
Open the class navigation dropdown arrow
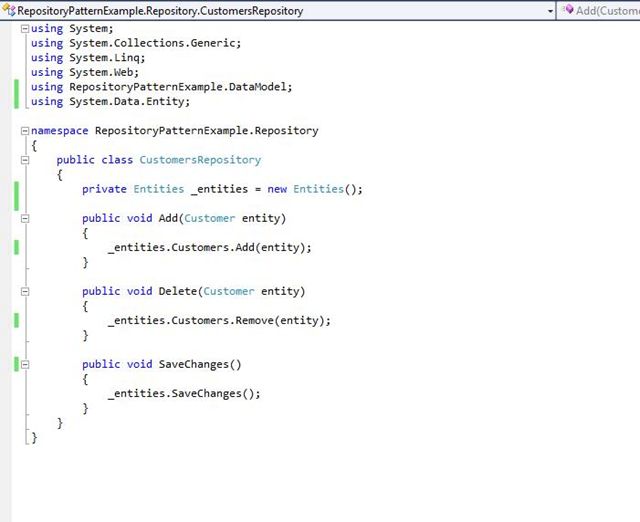click(x=550, y=10)
